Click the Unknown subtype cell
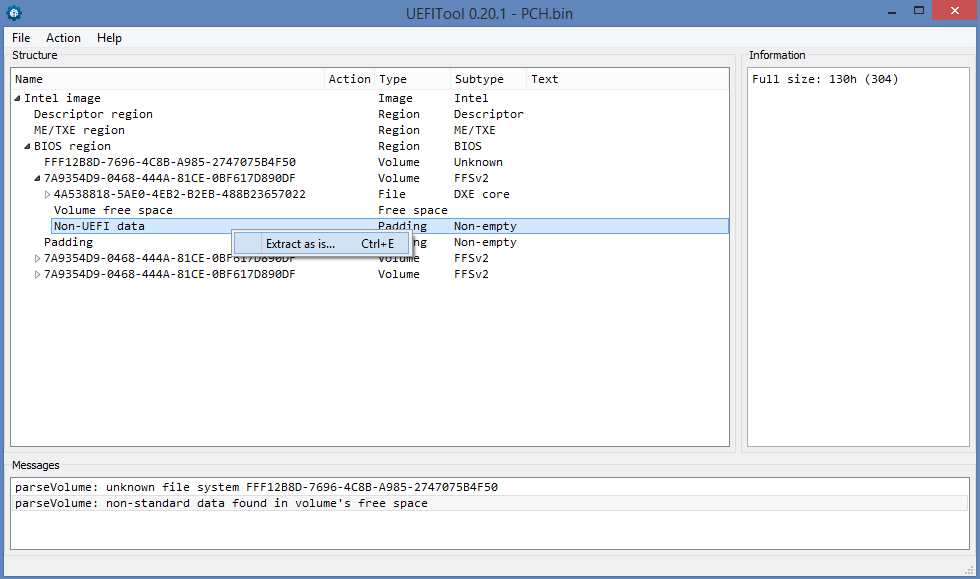Screen dimensions: 980x579 click(x=478, y=163)
